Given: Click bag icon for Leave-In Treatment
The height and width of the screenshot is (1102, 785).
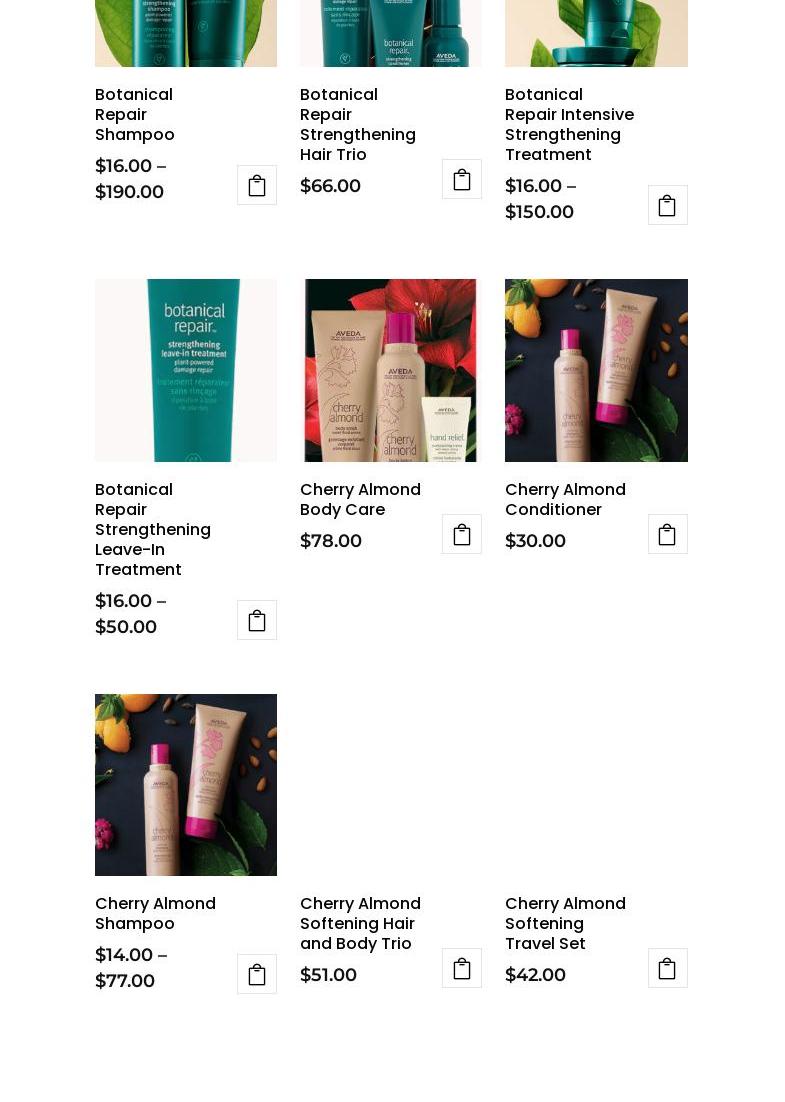Looking at the screenshot, I should 257,620.
